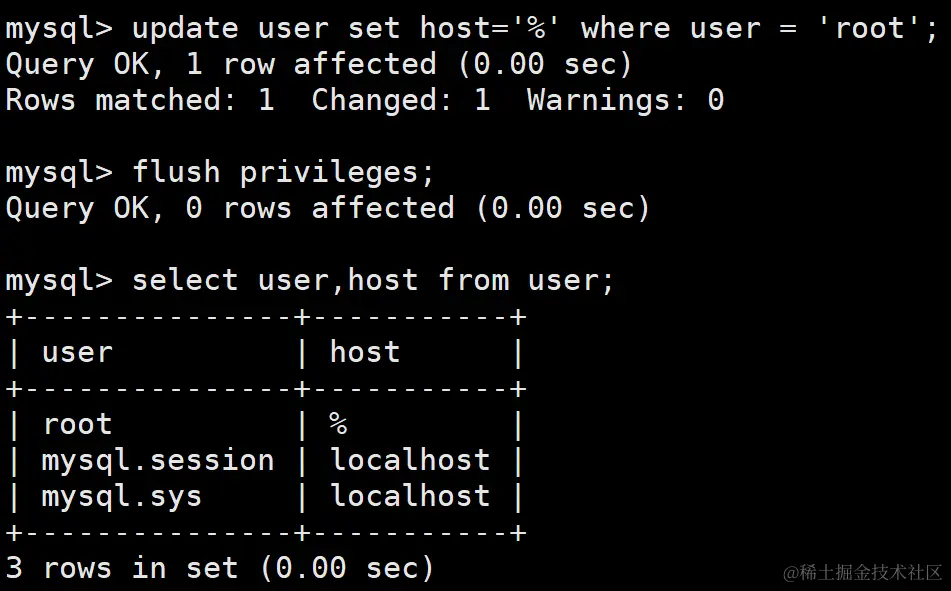951x591 pixels.
Task: Click the first Query OK, 1 row affected line
Action: point(318,64)
